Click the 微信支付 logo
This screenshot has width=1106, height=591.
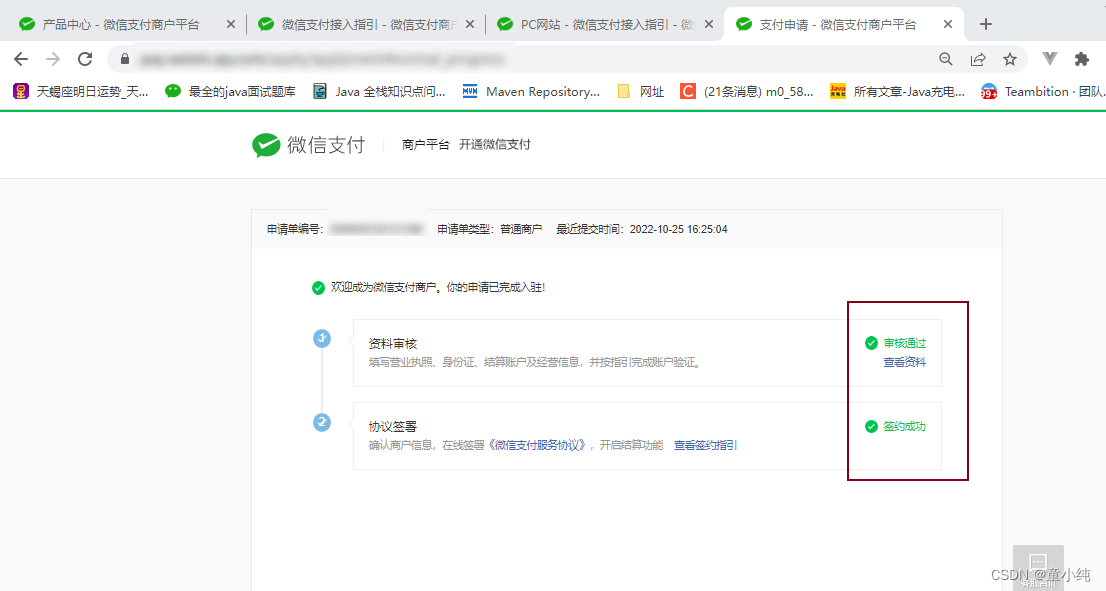coord(308,145)
